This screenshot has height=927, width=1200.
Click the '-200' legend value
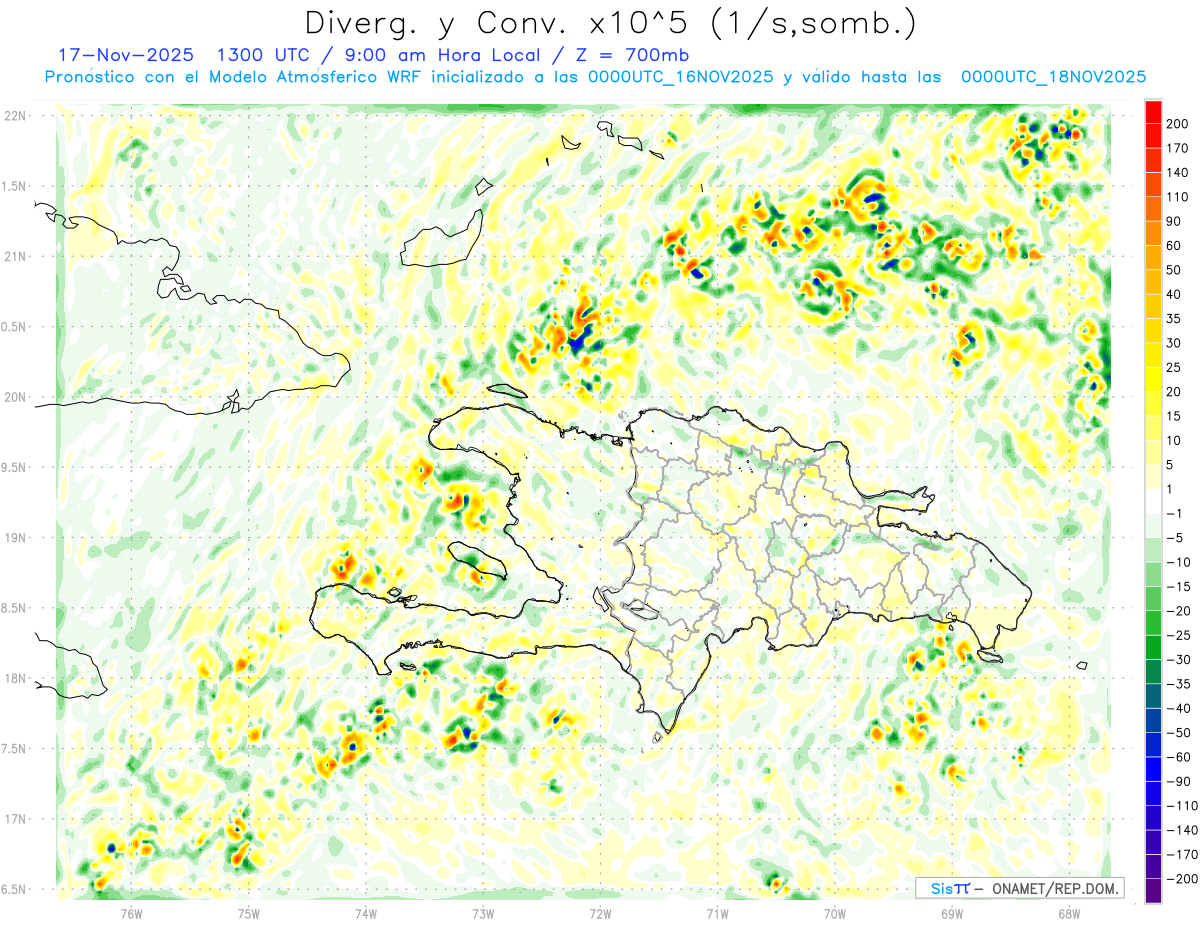(1184, 879)
